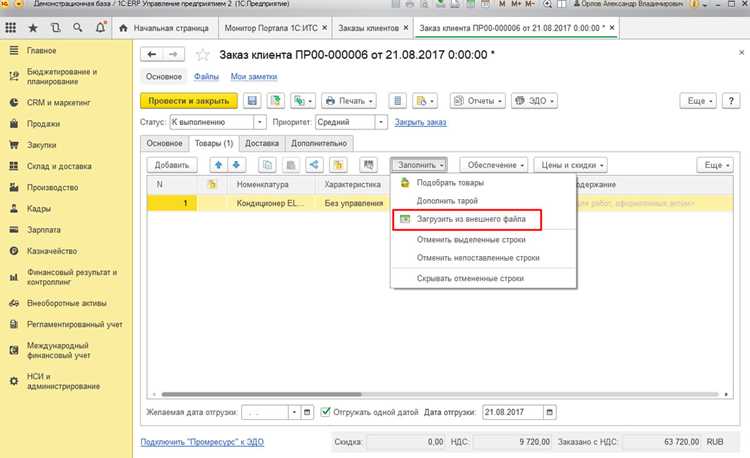Click Провести и закрыть button

(189, 101)
